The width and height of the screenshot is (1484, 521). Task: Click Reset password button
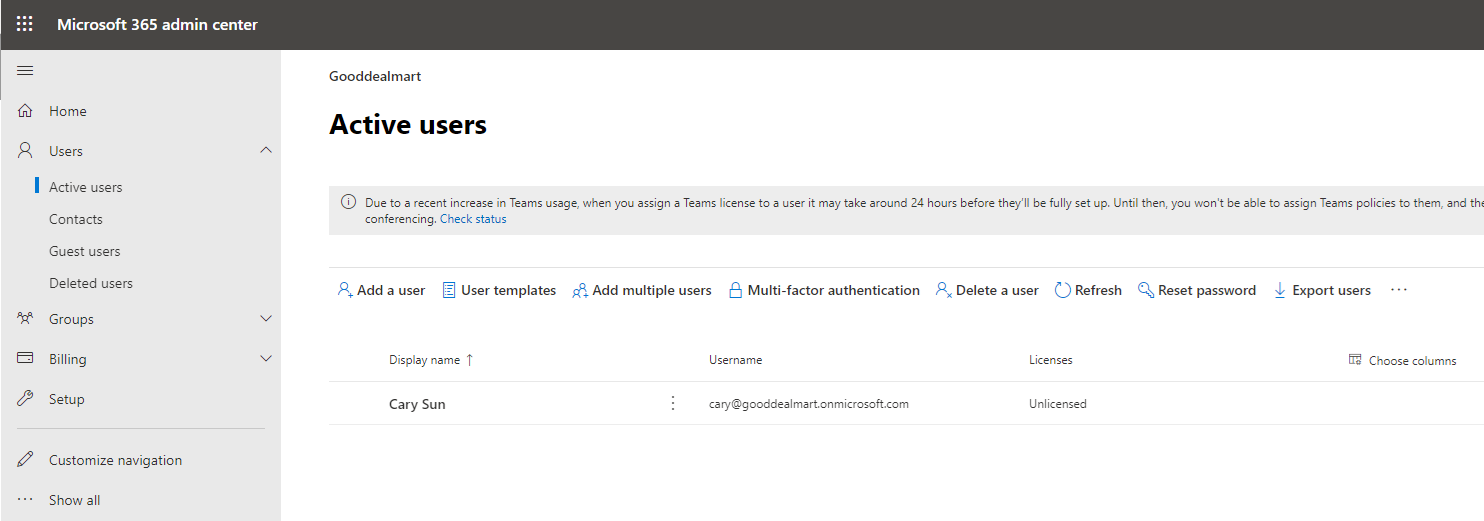1197,290
